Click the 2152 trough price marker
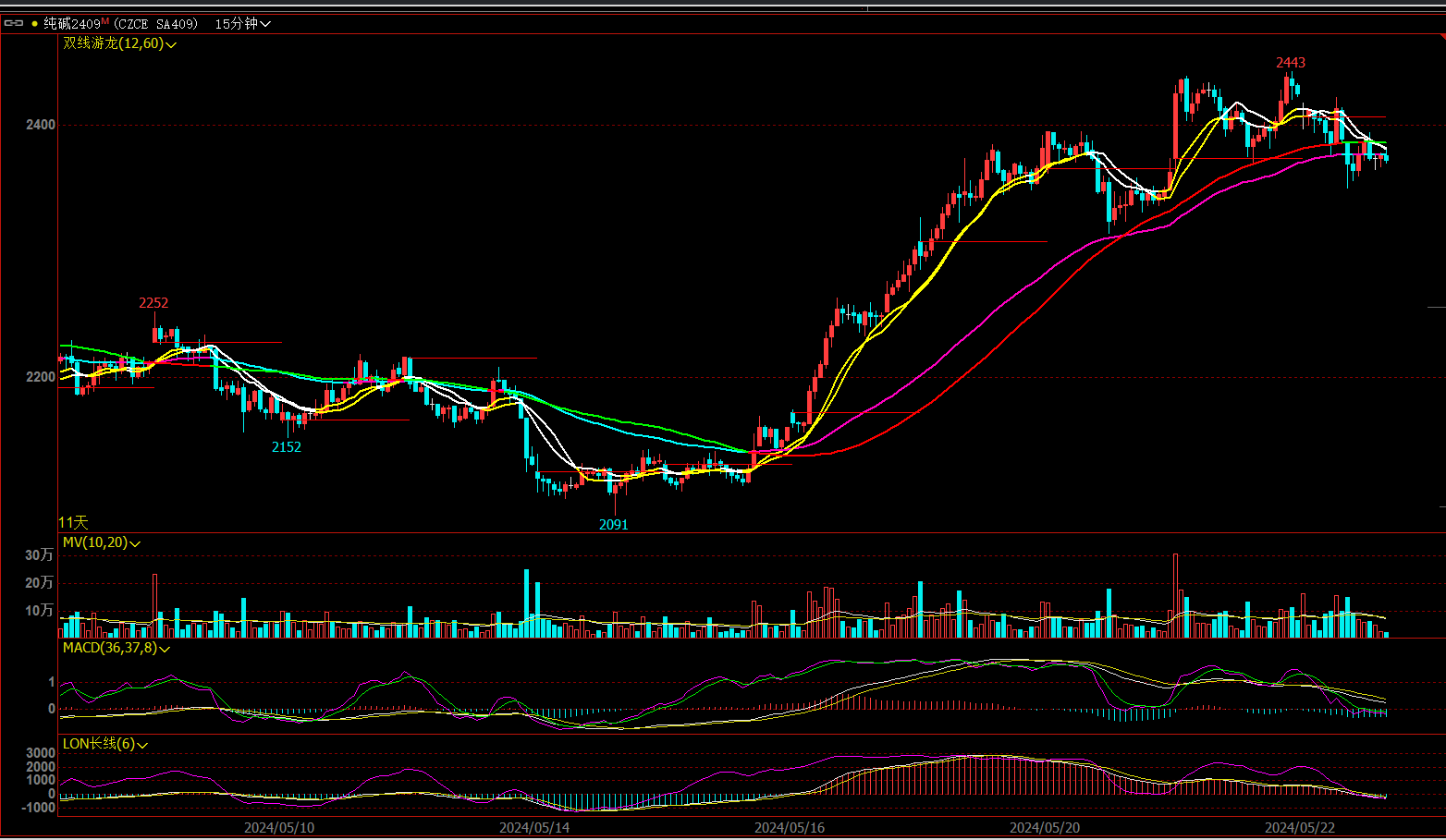 [287, 447]
